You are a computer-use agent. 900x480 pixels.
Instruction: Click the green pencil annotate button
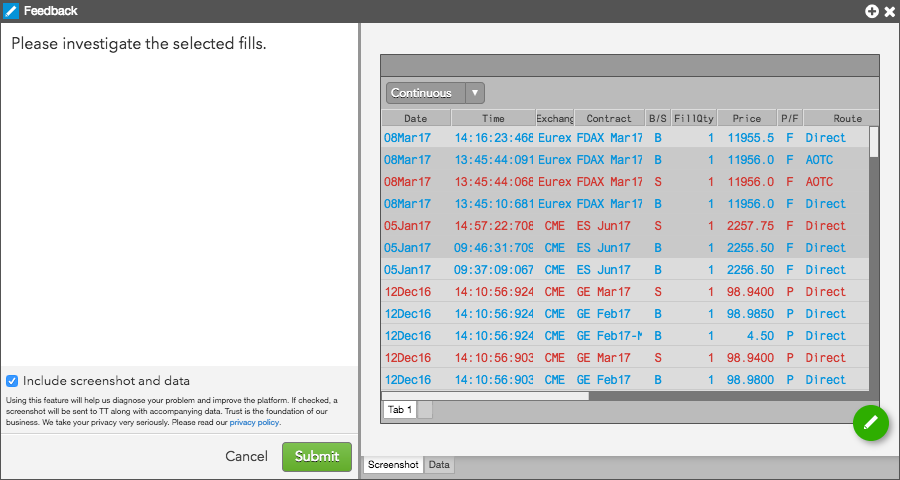(871, 423)
